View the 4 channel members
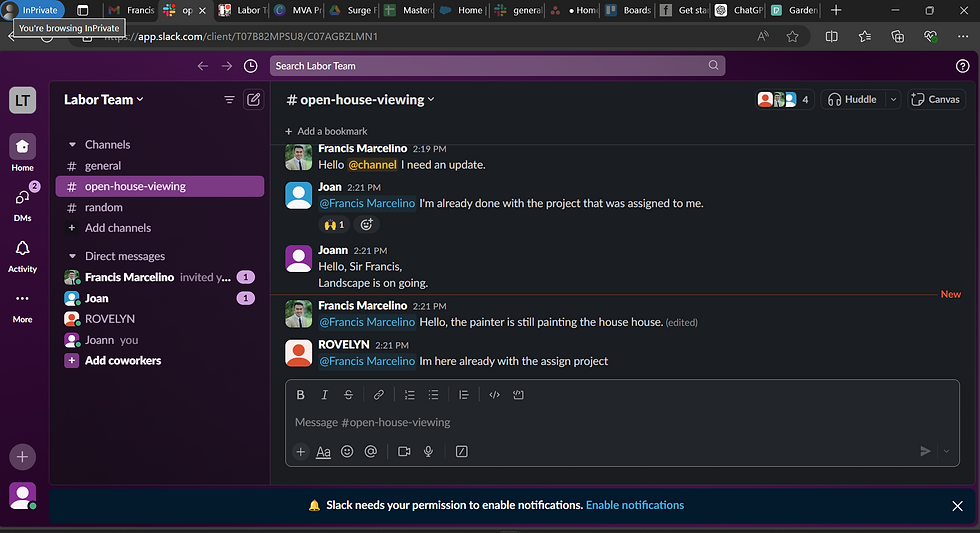The width and height of the screenshot is (980, 533). click(x=784, y=99)
